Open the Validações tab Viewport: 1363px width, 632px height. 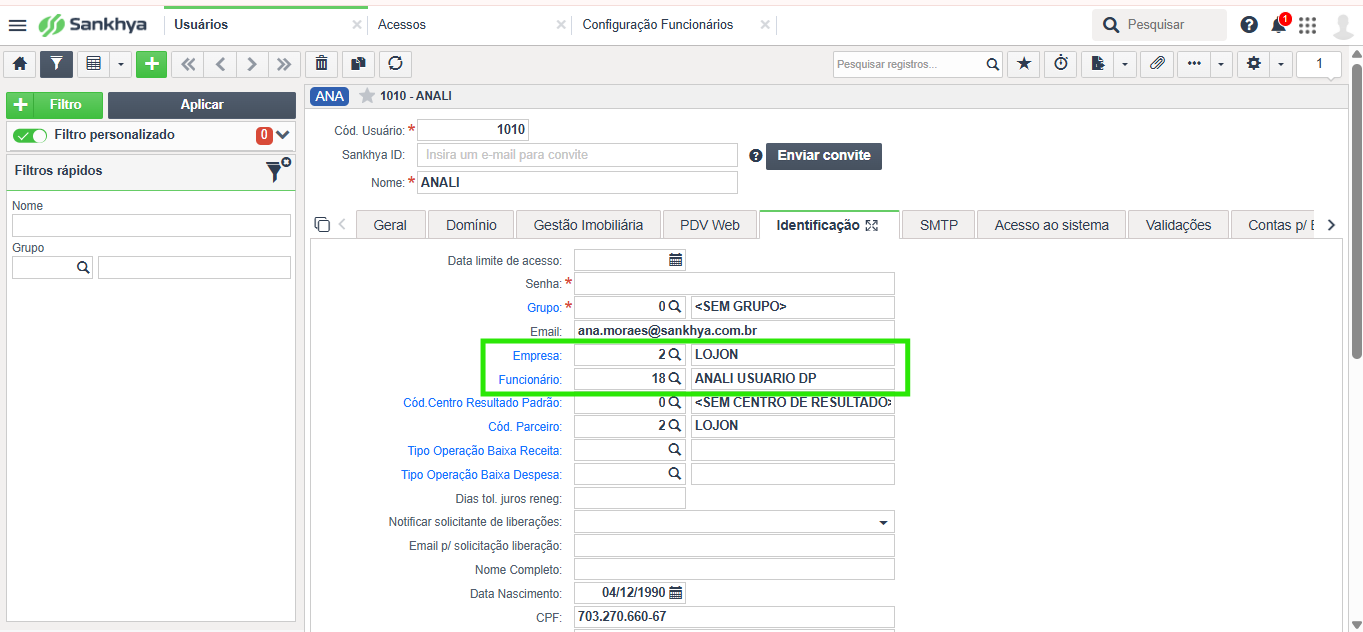[x=1178, y=225]
